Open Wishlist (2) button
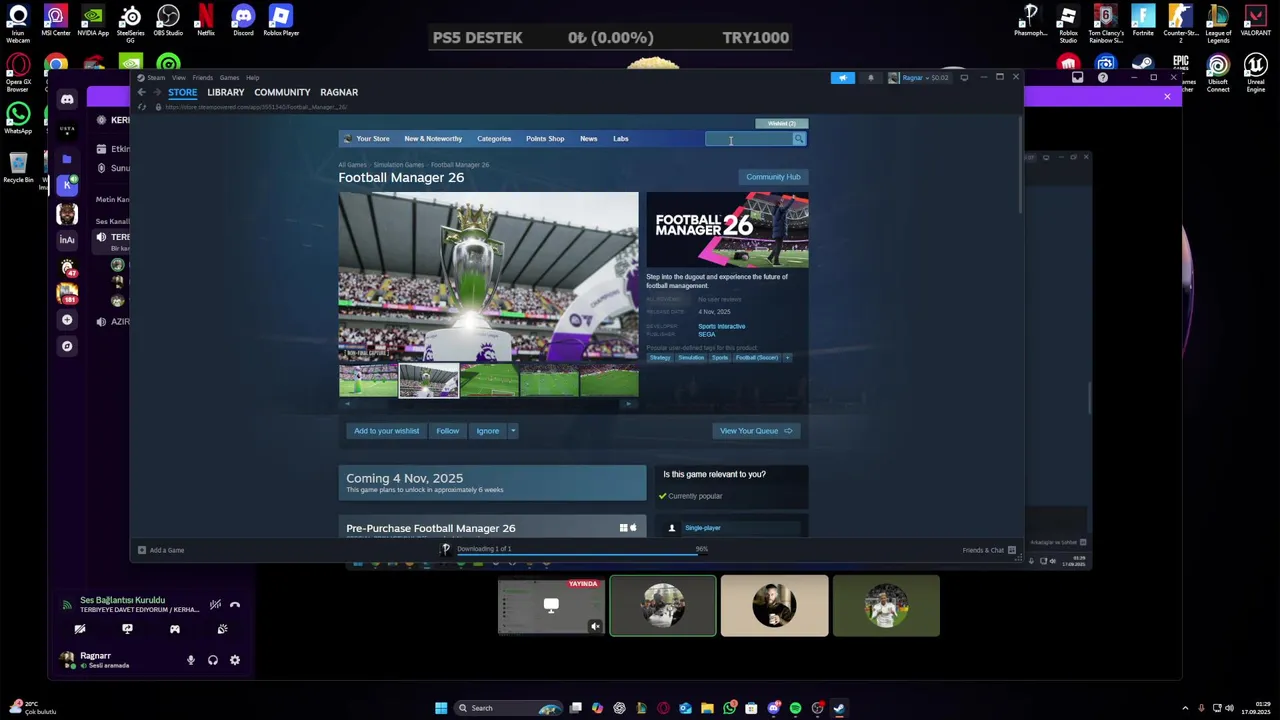Image resolution: width=1280 pixels, height=720 pixels. pos(782,123)
